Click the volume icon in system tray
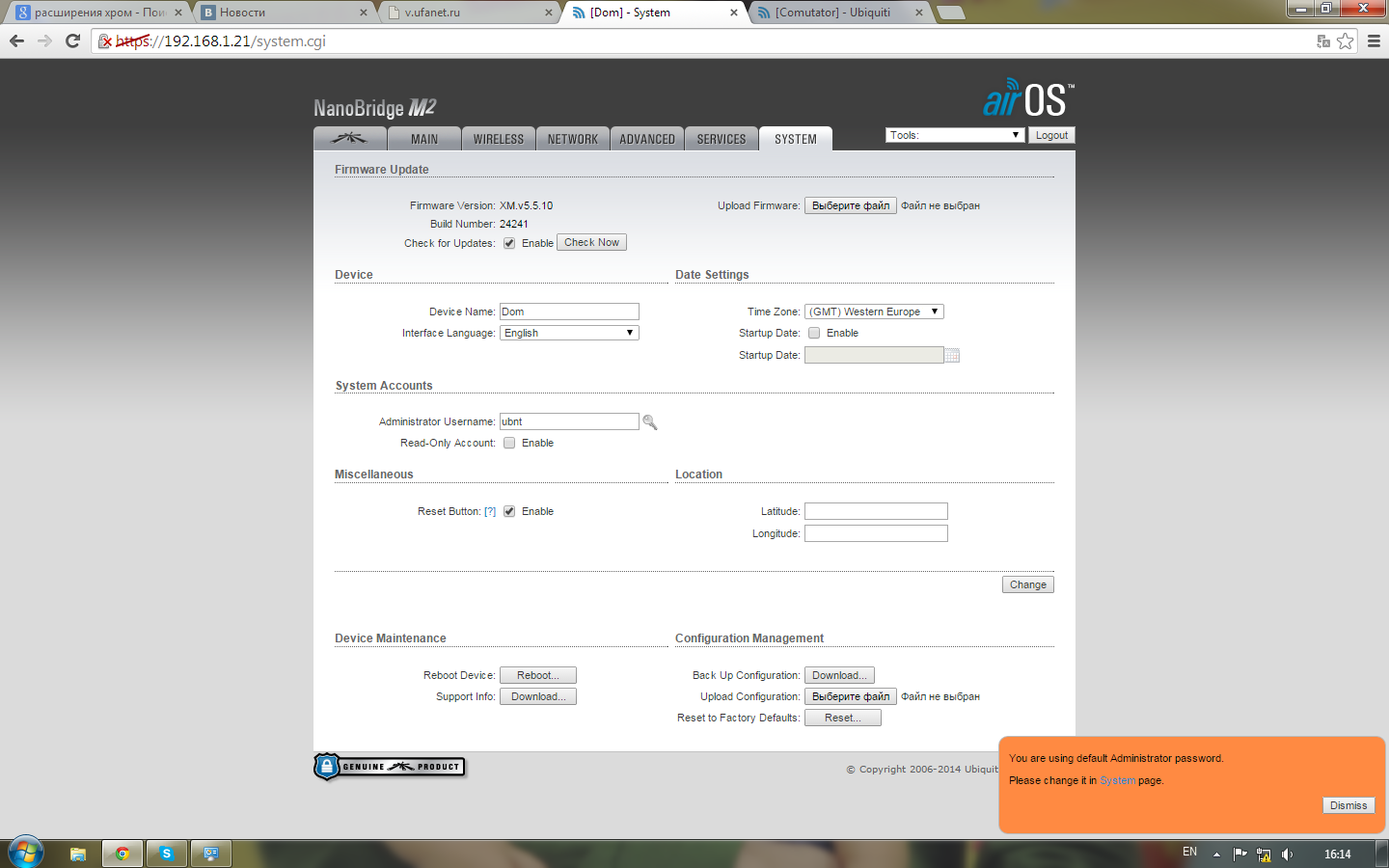Screen dimensions: 1389x868 click(1288, 854)
